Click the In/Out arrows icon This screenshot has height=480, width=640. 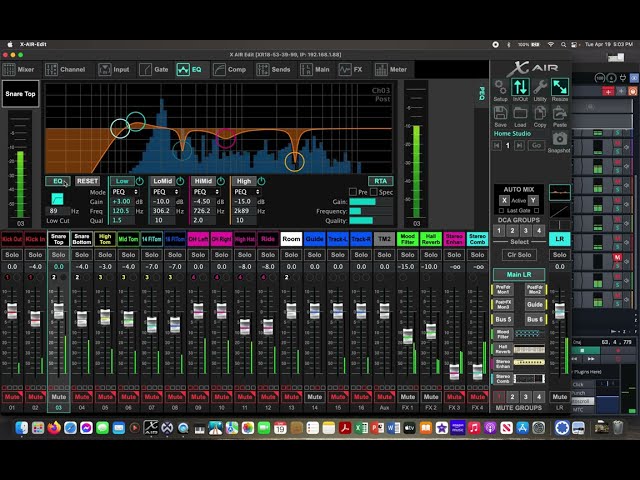(x=520, y=87)
